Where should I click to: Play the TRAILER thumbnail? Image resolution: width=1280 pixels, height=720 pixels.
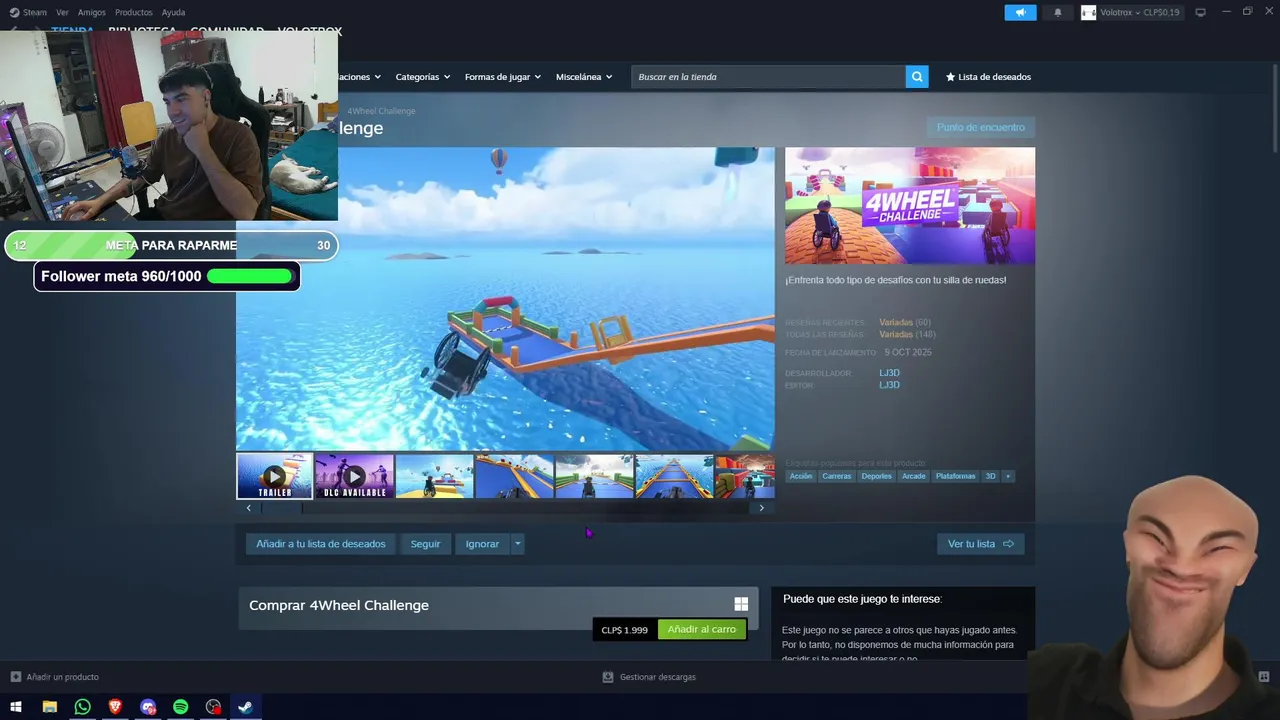[274, 476]
